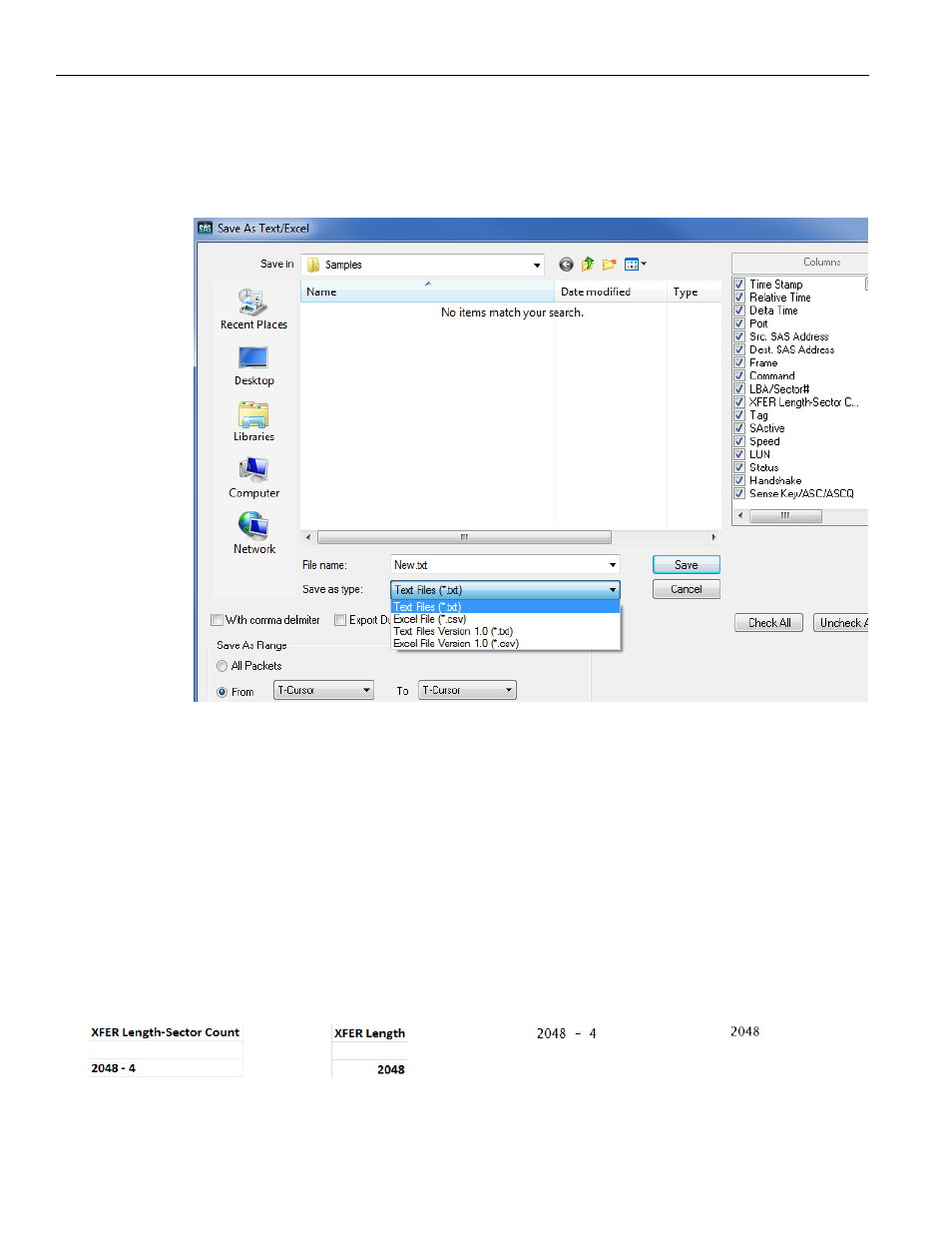The image size is (952, 1233).
Task: Enable With comma delimiter option
Action: pyautogui.click(x=217, y=620)
